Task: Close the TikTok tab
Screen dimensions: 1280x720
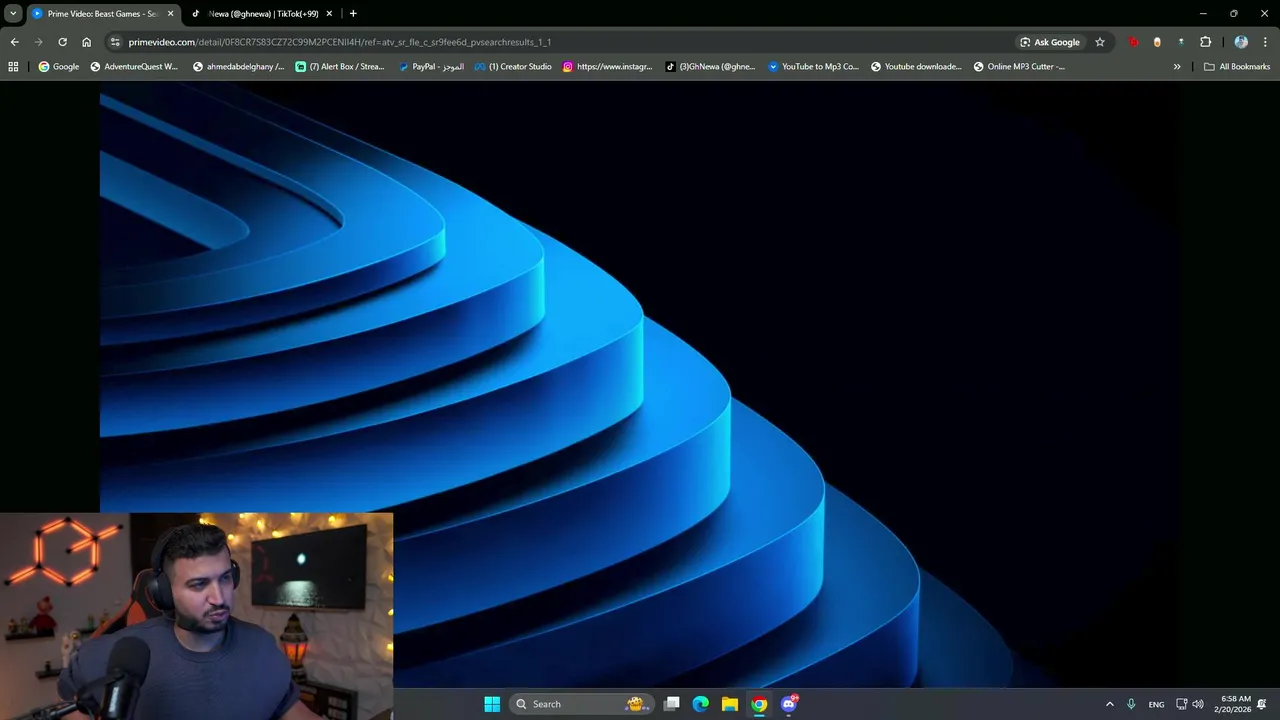Action: (x=329, y=14)
